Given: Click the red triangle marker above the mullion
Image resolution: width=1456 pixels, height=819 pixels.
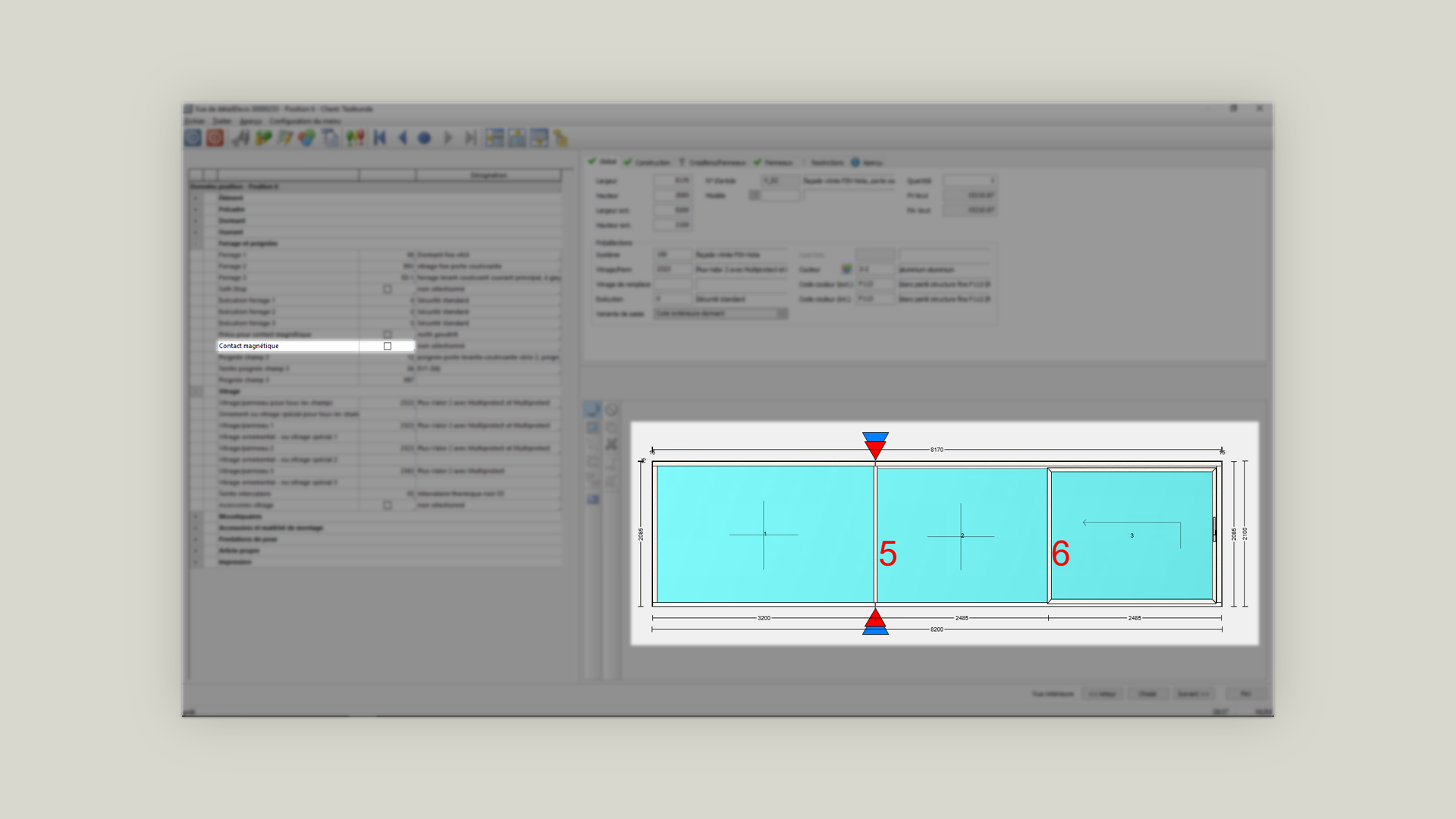Looking at the screenshot, I should (875, 450).
